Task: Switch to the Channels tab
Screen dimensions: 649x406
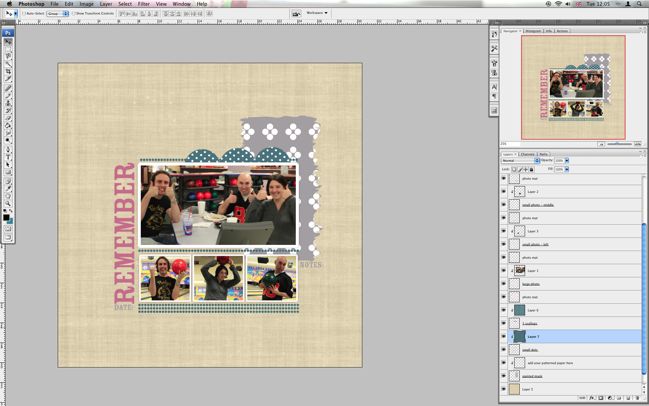Action: pos(528,154)
